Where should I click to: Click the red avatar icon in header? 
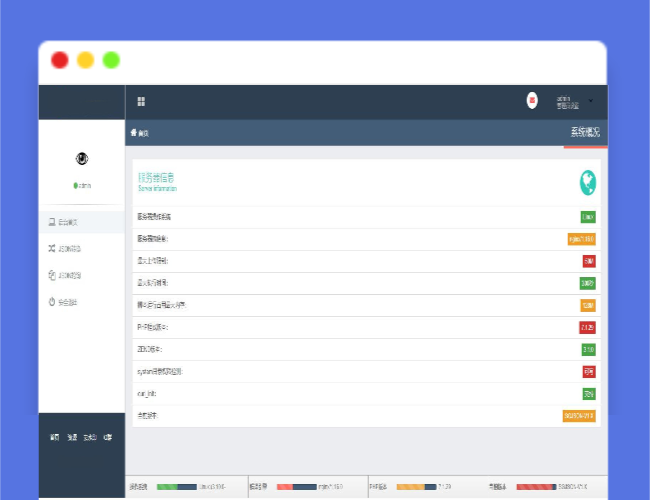[x=532, y=100]
